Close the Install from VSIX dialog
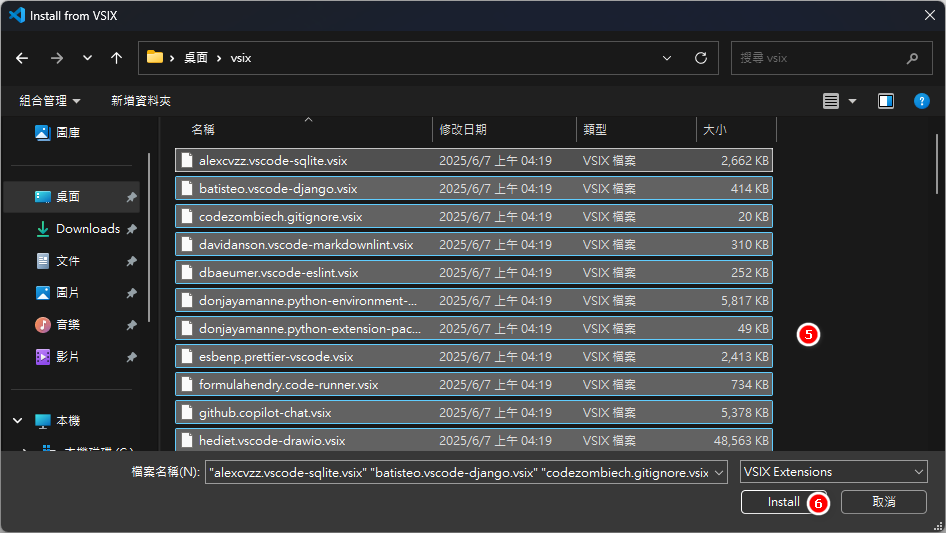 click(930, 15)
